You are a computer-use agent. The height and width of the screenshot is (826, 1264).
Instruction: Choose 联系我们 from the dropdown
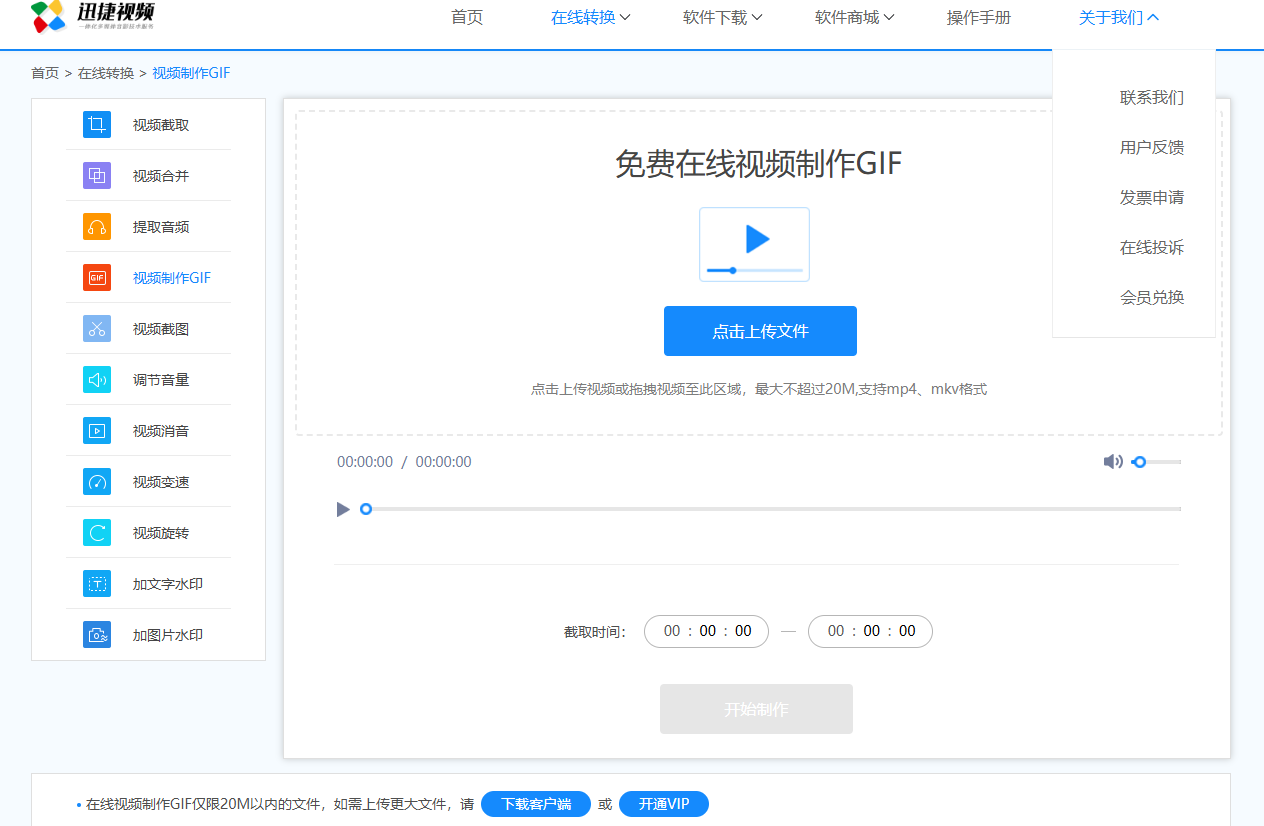[1152, 97]
